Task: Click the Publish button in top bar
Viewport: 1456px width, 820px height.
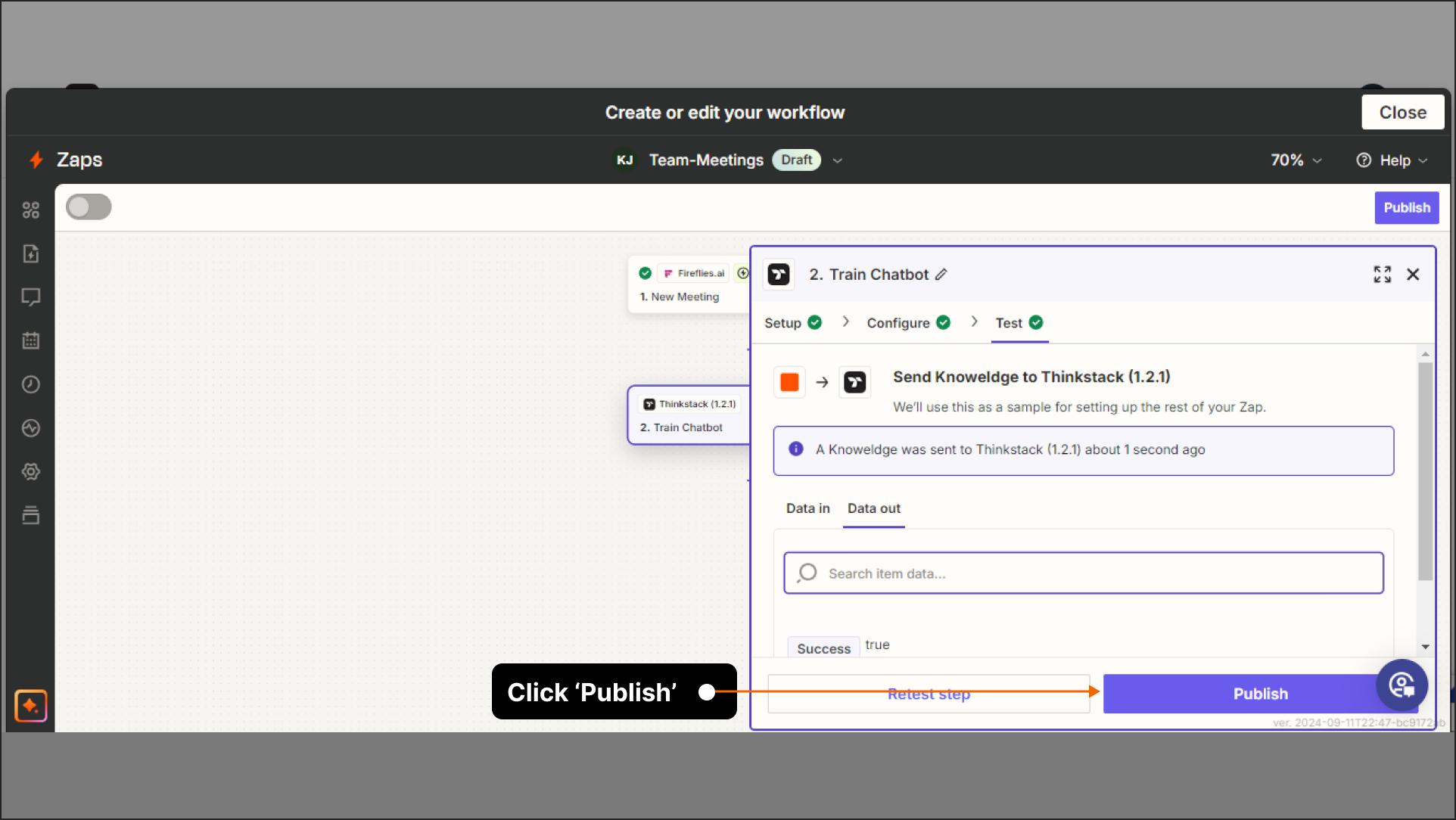Action: pos(1407,208)
